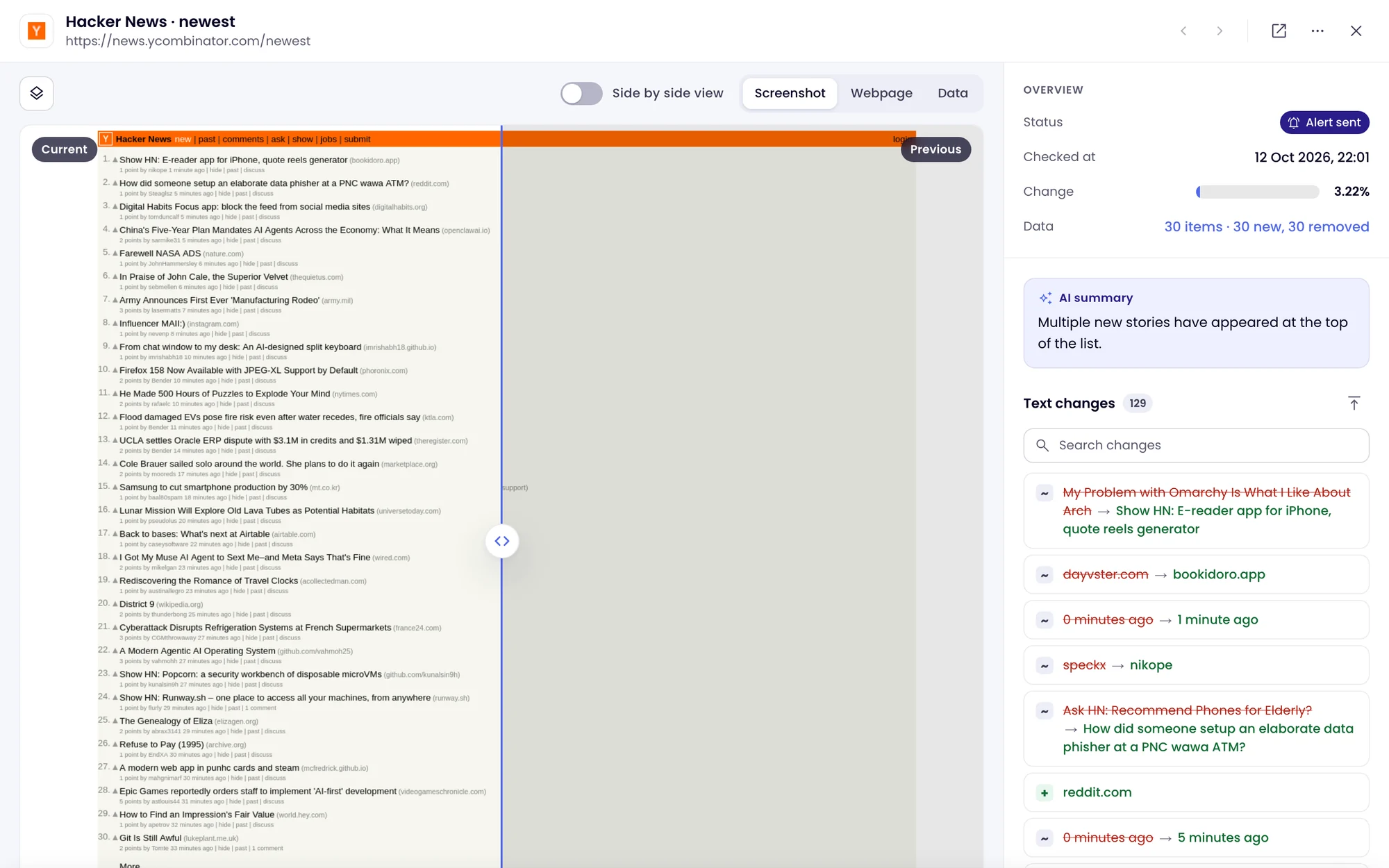Switch to the Screenshot tab
The width and height of the screenshot is (1389, 868).
(790, 93)
